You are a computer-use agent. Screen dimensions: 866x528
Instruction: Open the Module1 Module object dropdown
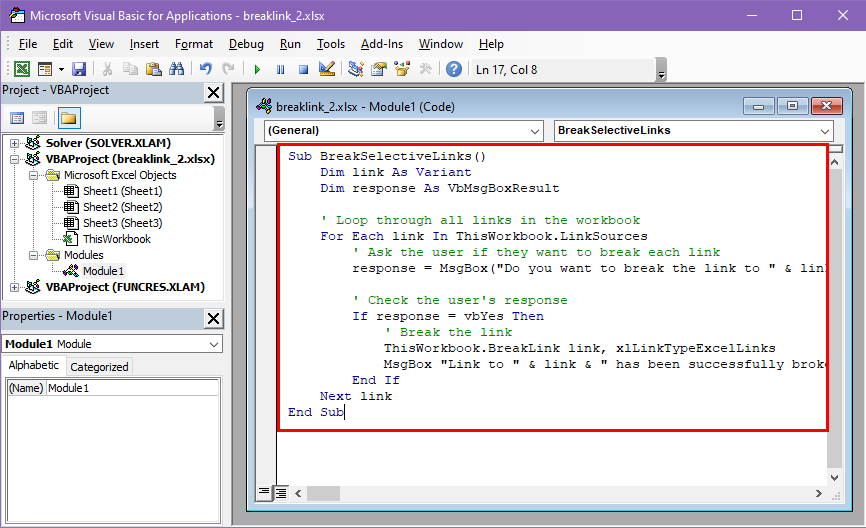tap(214, 344)
